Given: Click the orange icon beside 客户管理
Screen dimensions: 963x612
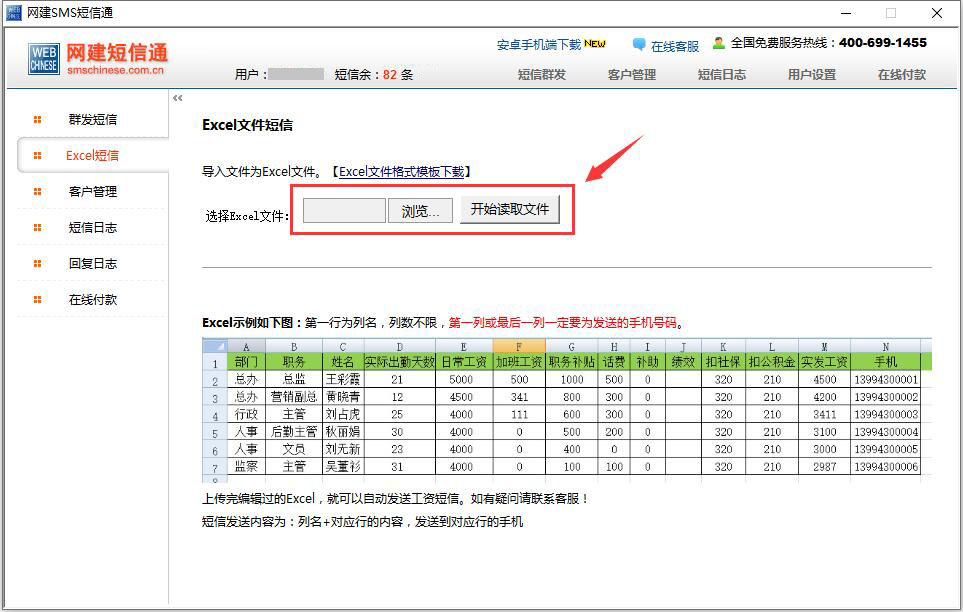Looking at the screenshot, I should [38, 192].
